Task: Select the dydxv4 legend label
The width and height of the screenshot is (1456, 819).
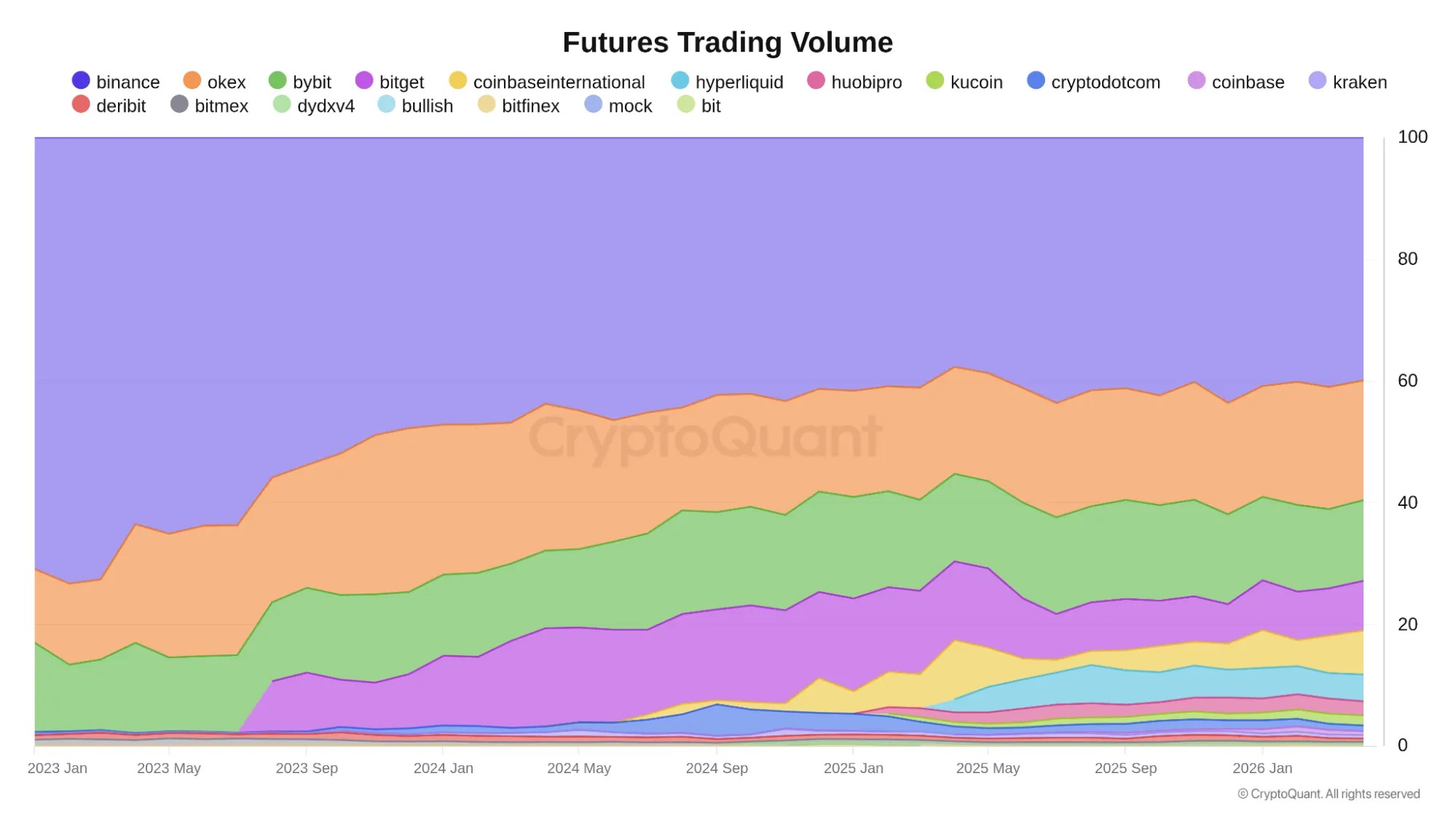Action: pos(326,106)
